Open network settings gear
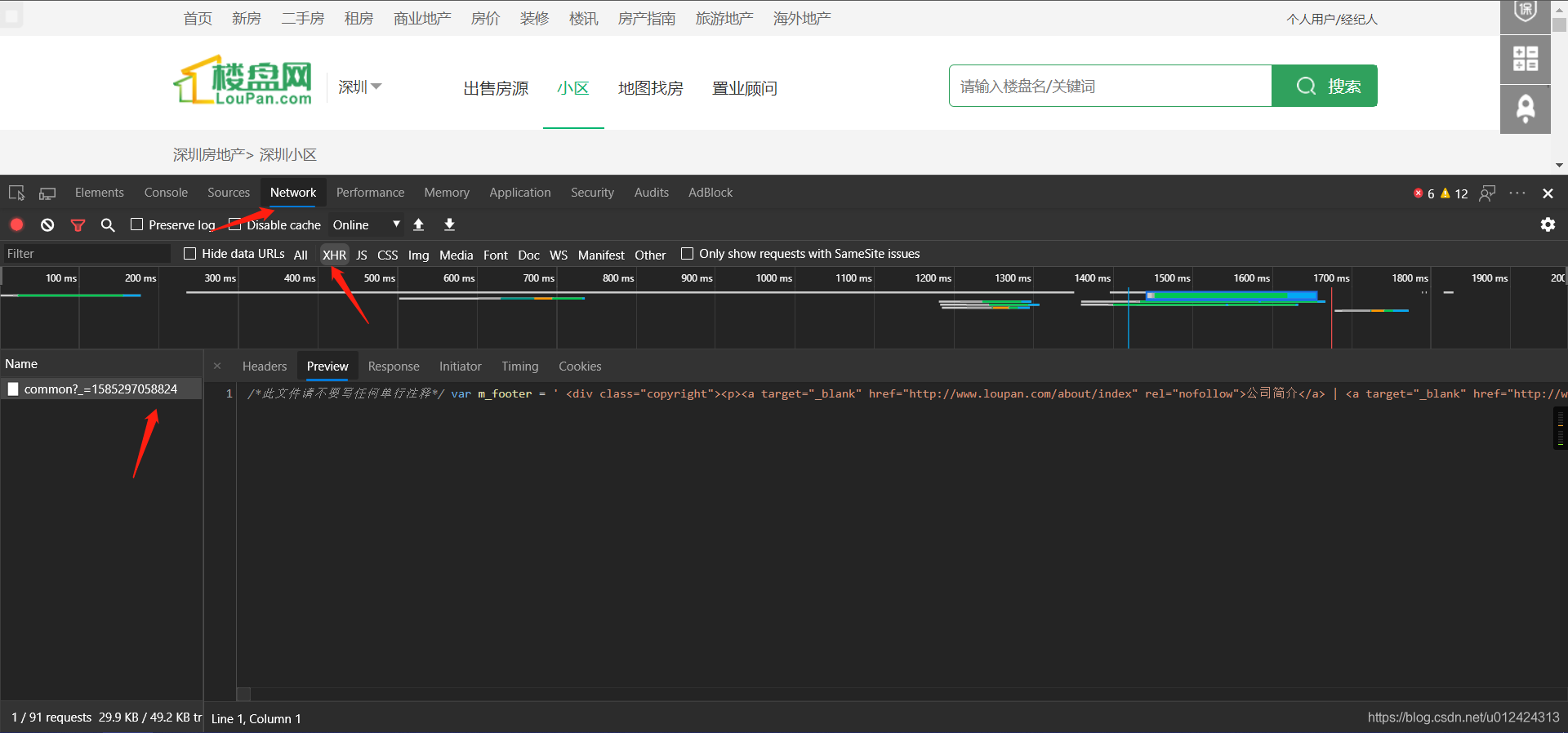 tap(1548, 224)
